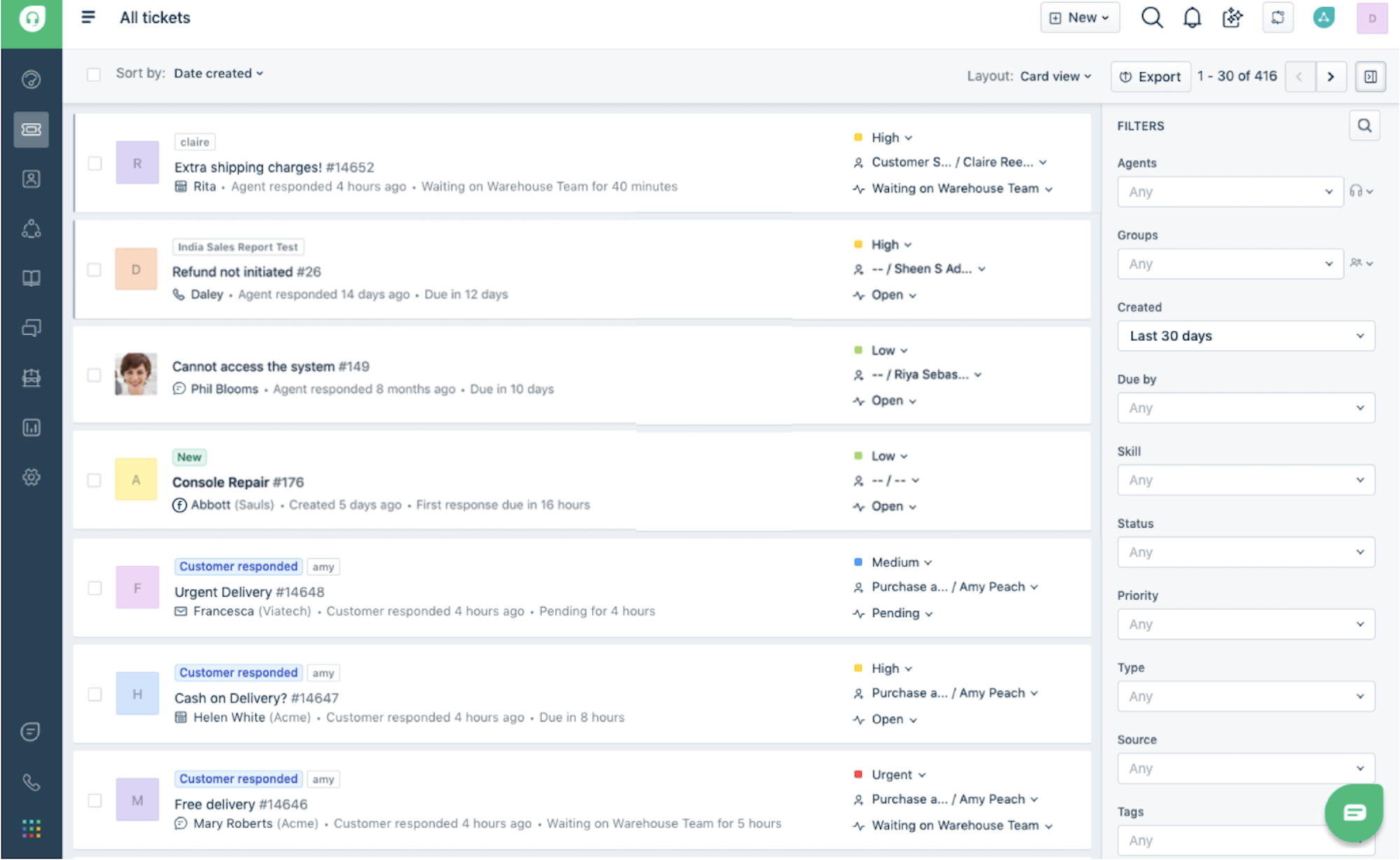Open the Due by filter dropdown
The height and width of the screenshot is (860, 1400).
point(1246,408)
